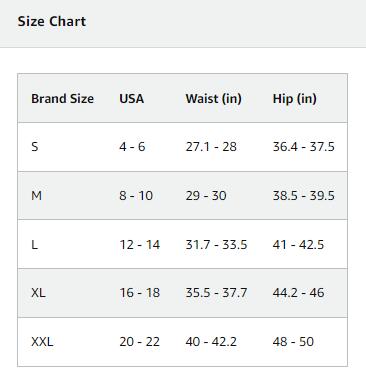Screen dimensions: 366x386
Task: Select the XL brand size cell
Action: (x=38, y=293)
